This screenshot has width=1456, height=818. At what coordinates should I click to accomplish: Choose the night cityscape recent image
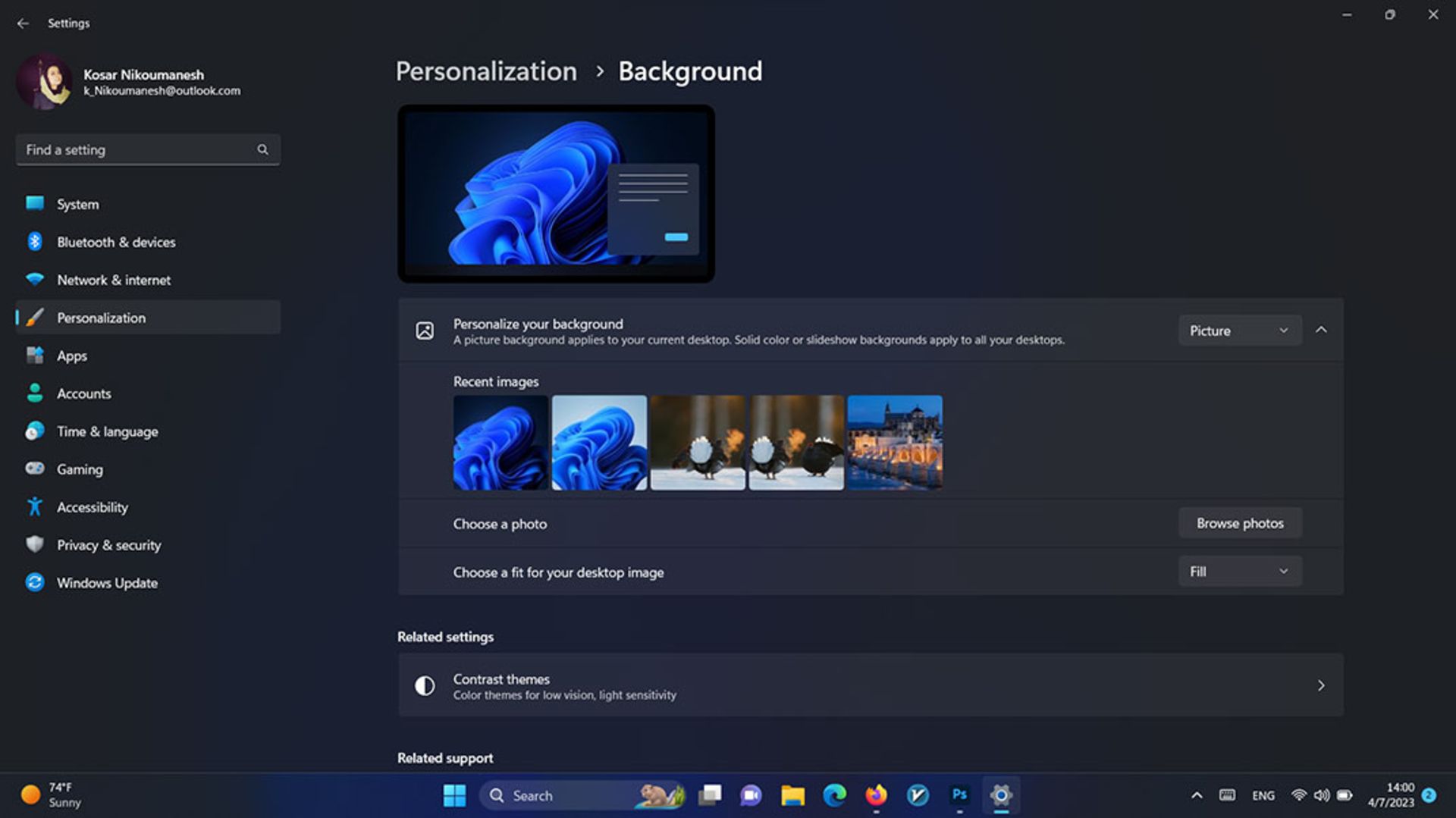(895, 442)
